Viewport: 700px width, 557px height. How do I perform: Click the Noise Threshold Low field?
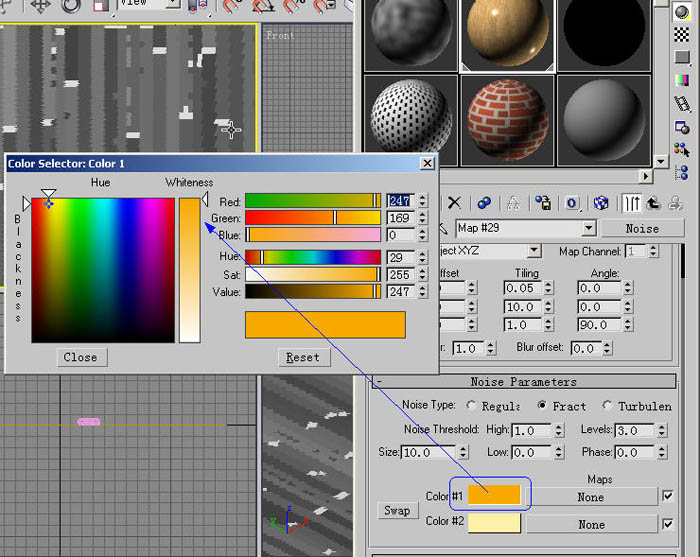[x=531, y=452]
